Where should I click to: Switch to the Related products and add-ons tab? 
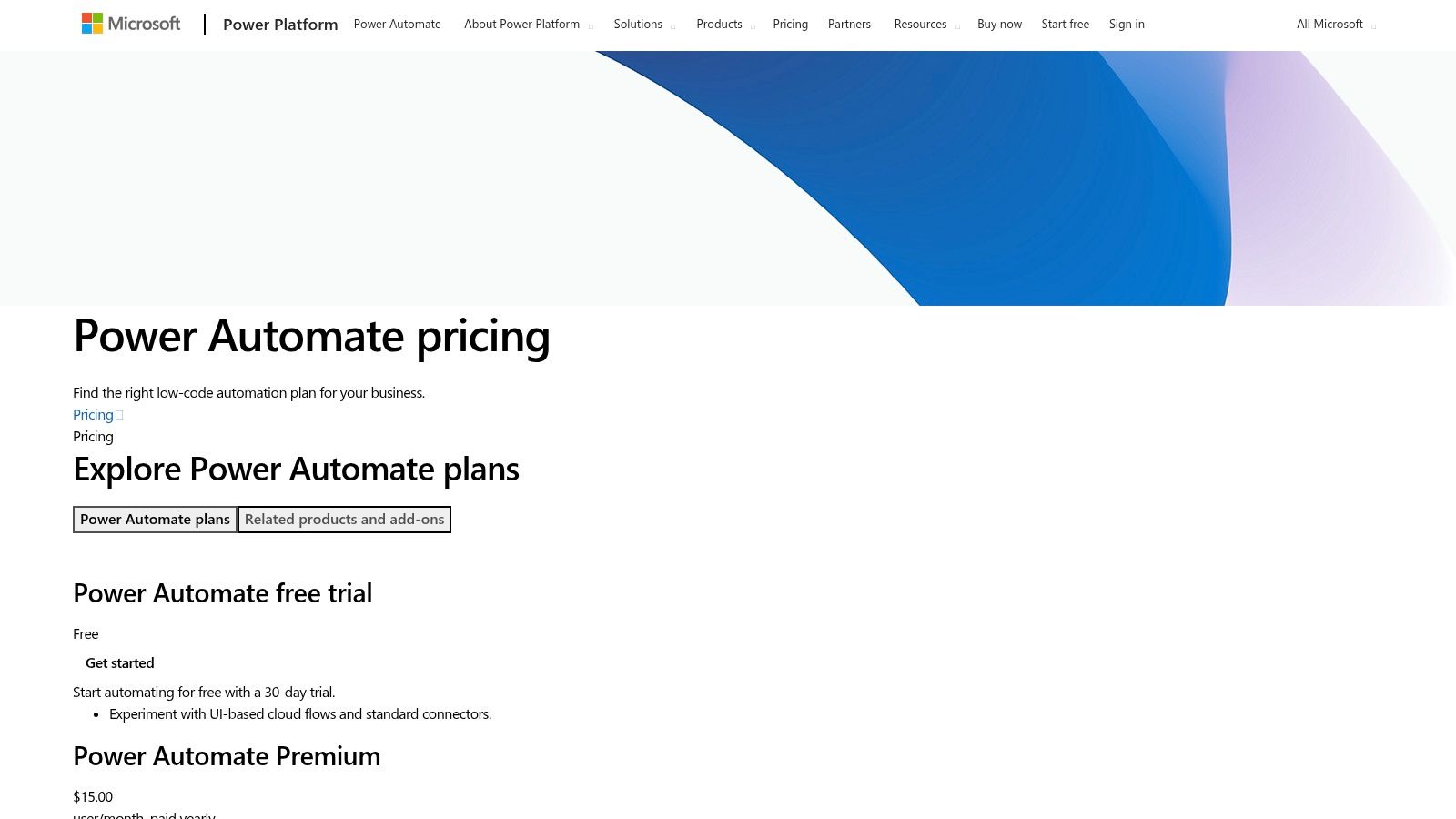344,519
